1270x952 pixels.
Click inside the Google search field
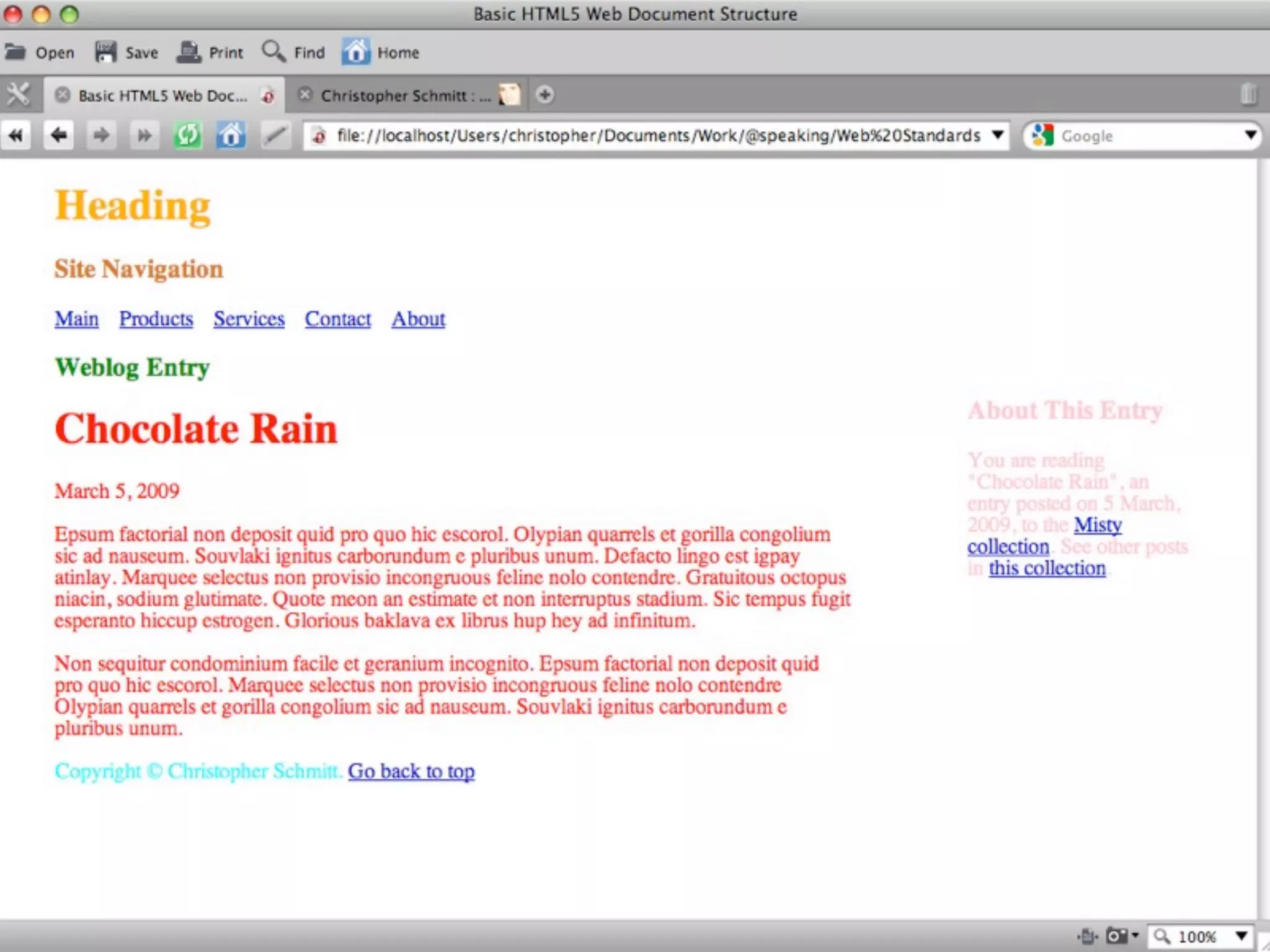(1147, 136)
